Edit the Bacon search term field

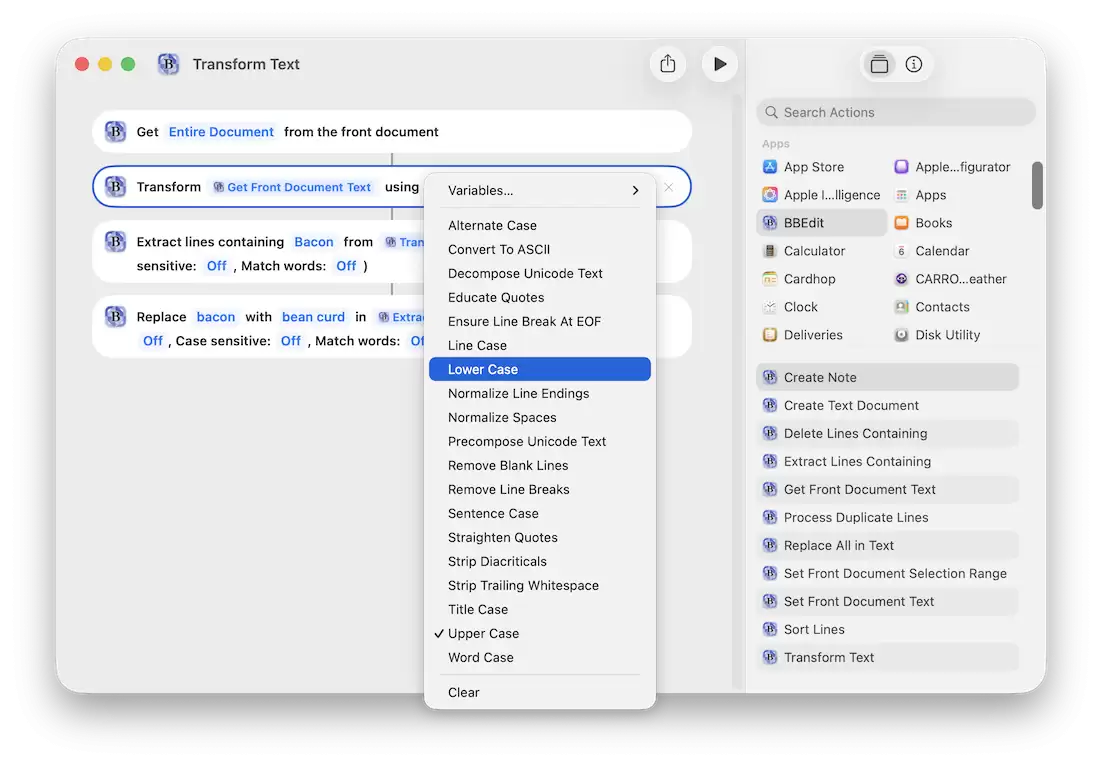(313, 242)
